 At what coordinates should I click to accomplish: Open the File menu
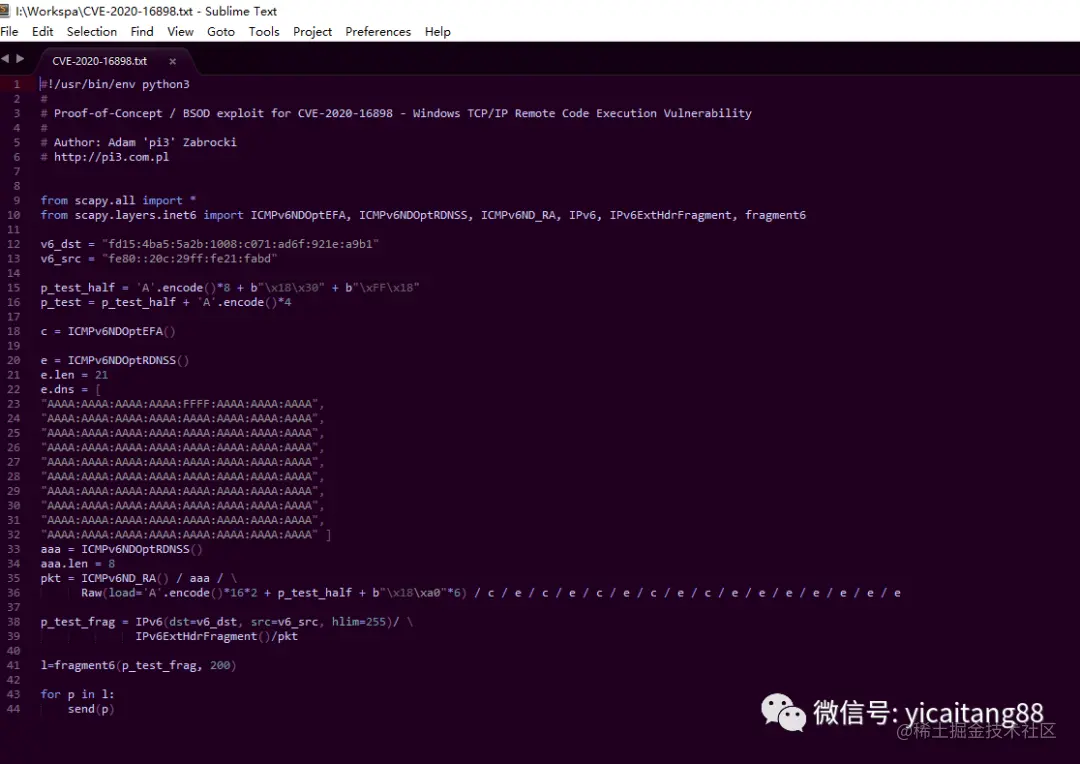9,32
